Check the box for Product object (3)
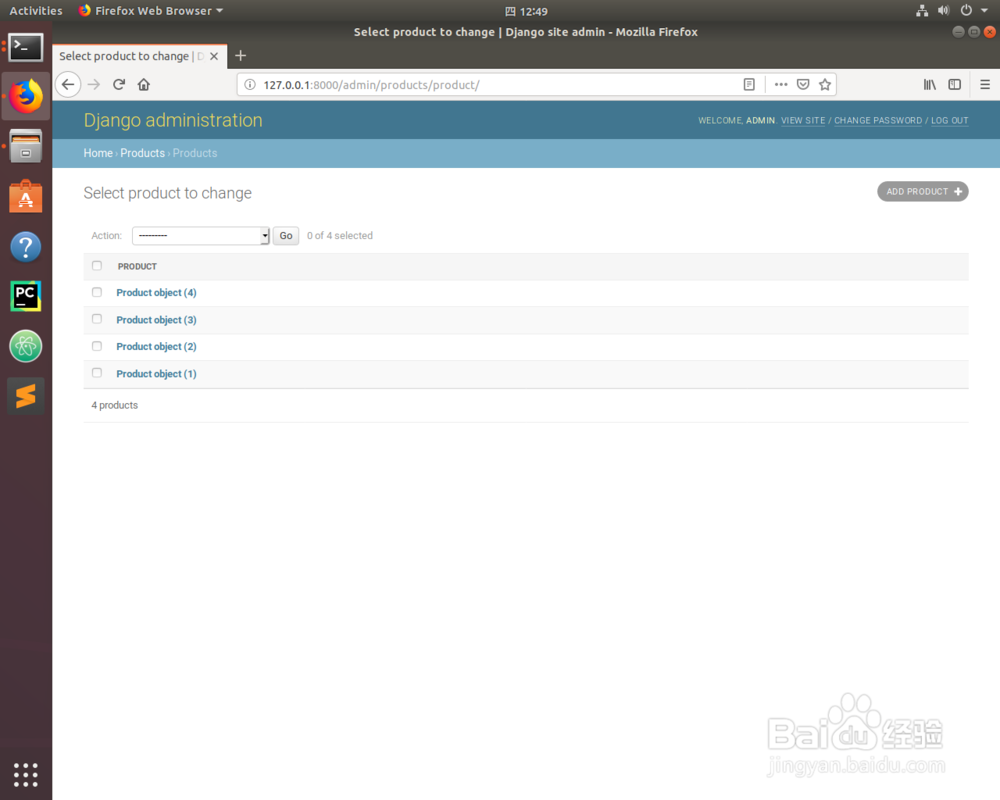The image size is (1000, 800). [97, 319]
